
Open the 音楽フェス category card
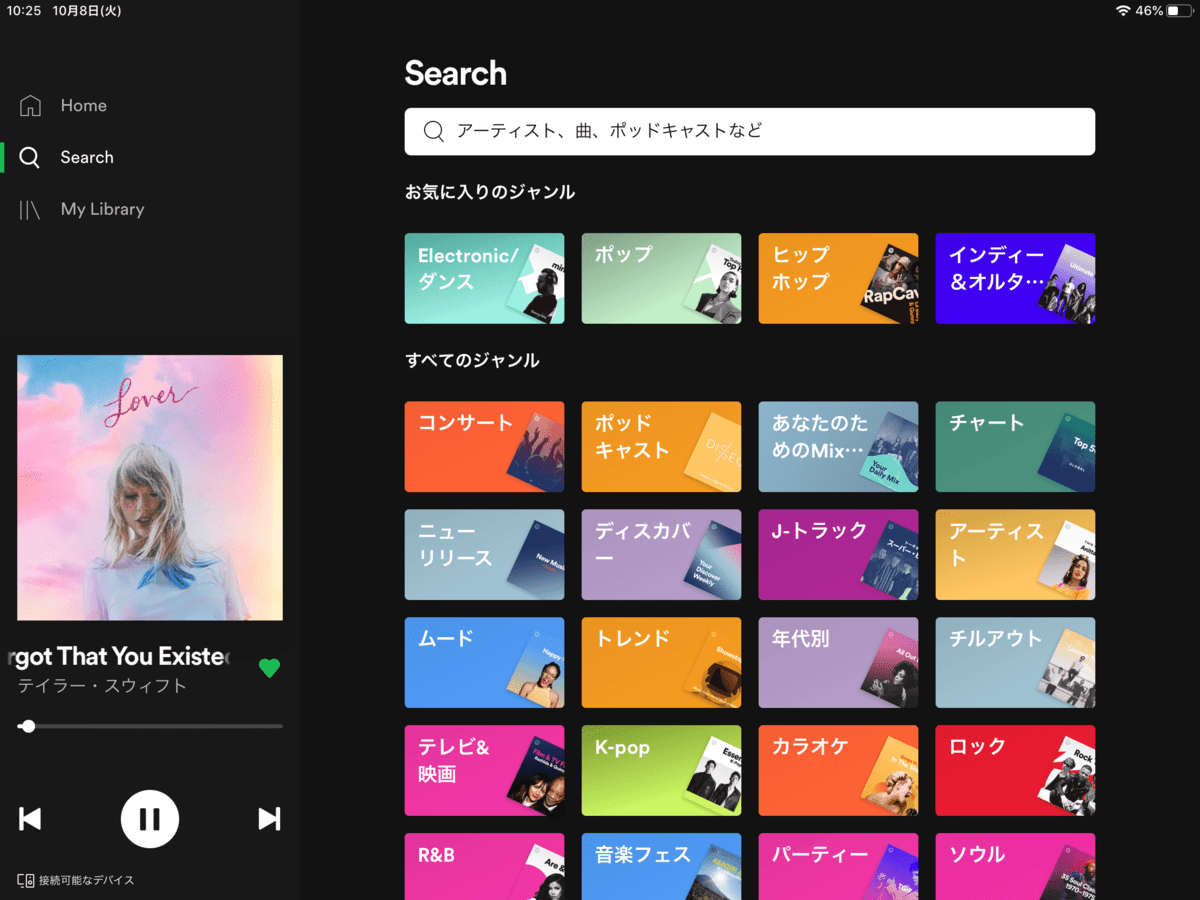(x=661, y=867)
